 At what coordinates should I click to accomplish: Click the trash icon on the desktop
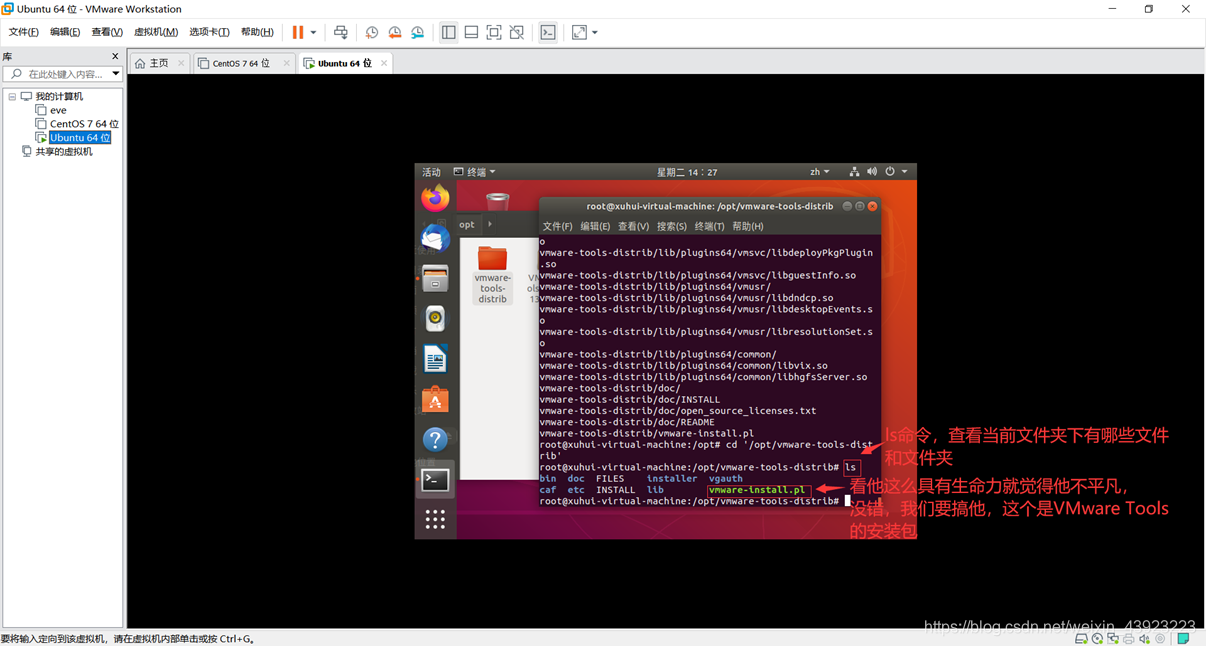[497, 201]
